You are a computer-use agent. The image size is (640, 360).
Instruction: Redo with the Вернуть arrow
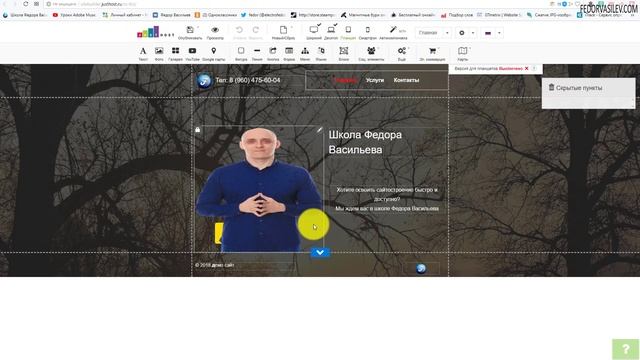[256, 30]
